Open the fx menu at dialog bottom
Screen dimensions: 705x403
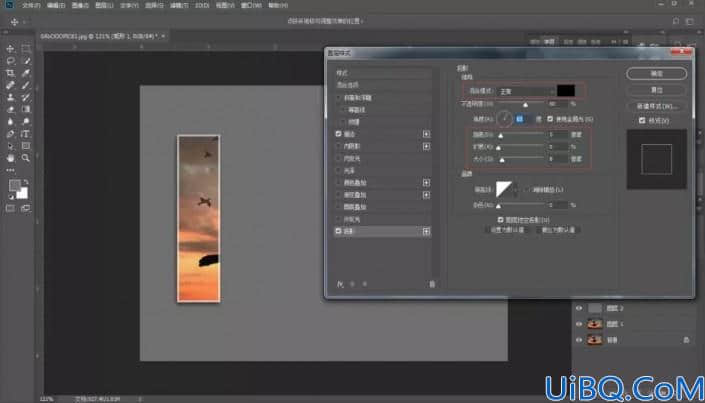(x=340, y=284)
